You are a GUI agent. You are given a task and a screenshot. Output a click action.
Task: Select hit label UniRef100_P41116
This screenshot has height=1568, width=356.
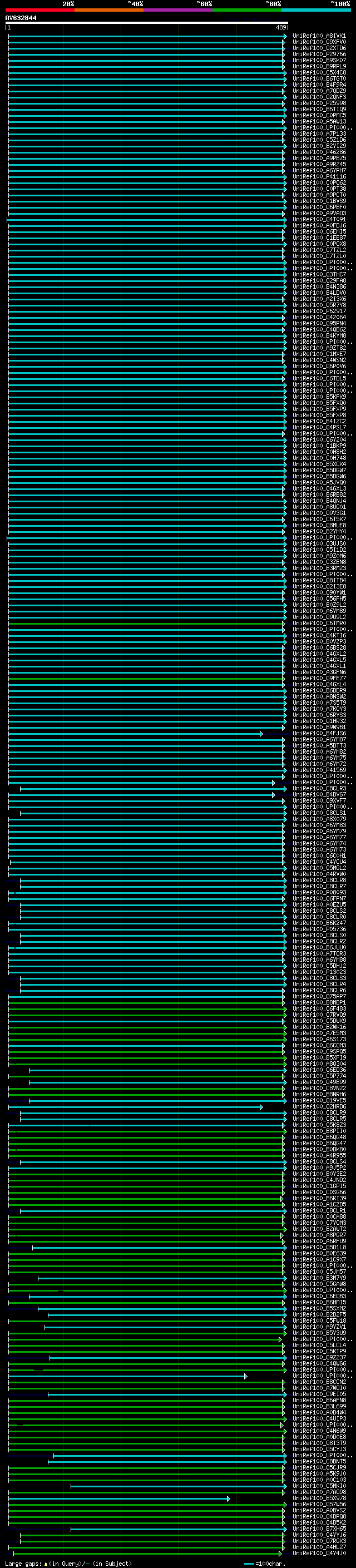point(319,176)
